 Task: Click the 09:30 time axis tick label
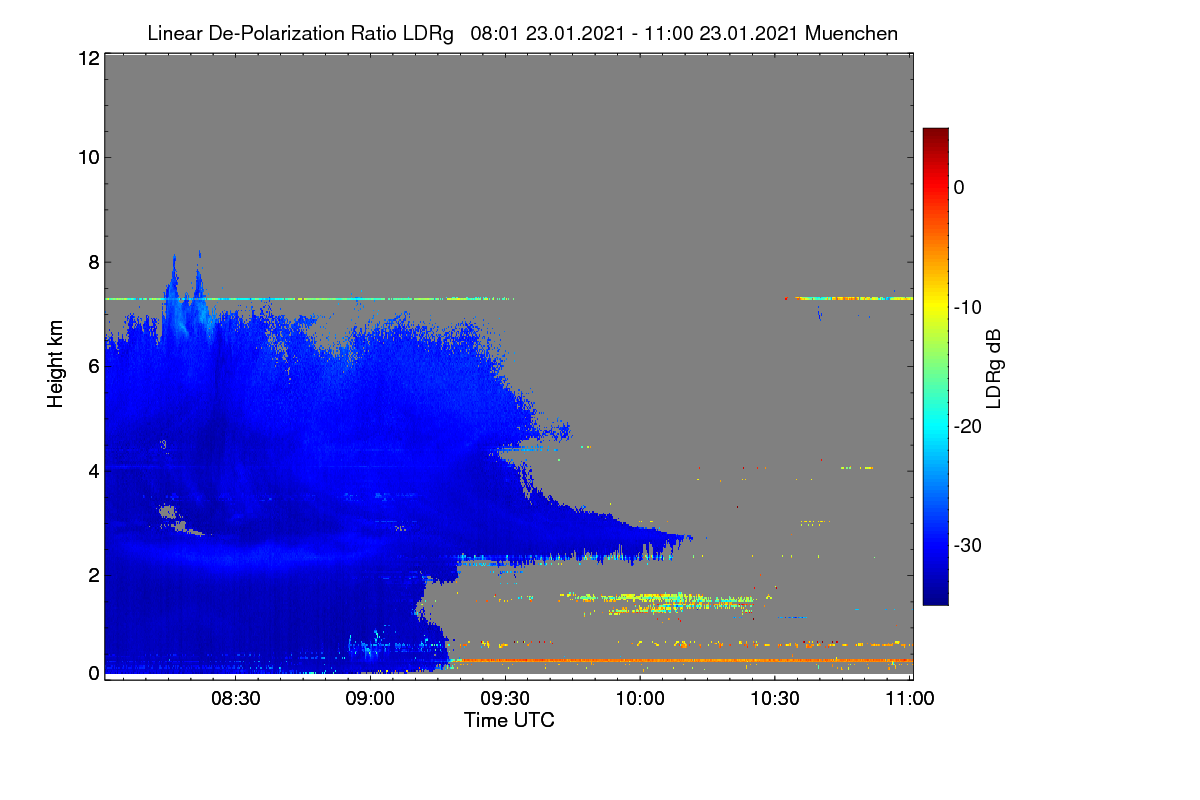coord(506,698)
